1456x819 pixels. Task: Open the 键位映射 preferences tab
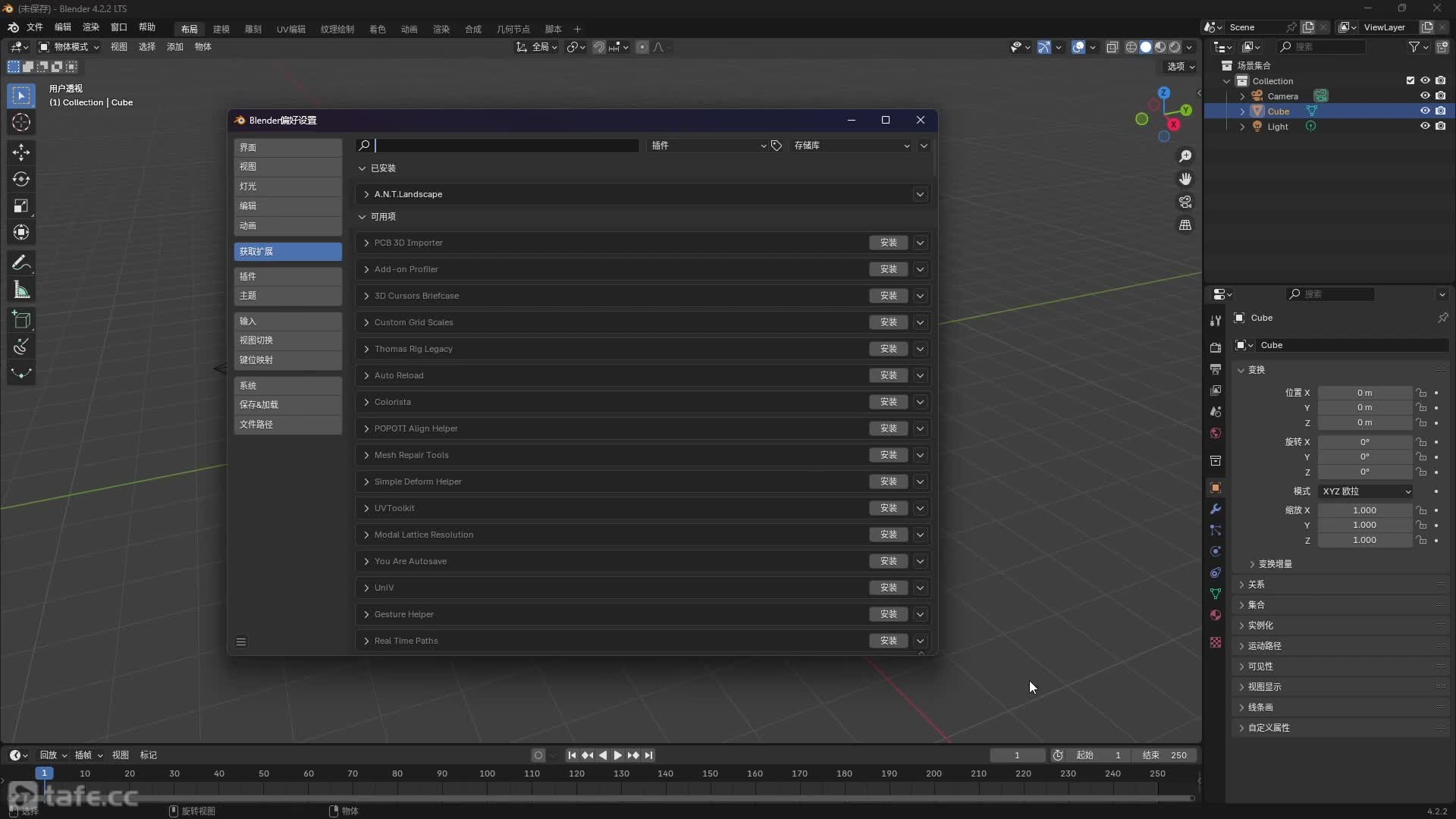pos(287,360)
